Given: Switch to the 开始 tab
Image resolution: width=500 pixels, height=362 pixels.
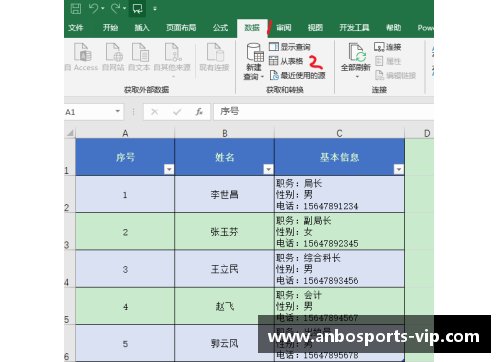Looking at the screenshot, I should point(110,28).
